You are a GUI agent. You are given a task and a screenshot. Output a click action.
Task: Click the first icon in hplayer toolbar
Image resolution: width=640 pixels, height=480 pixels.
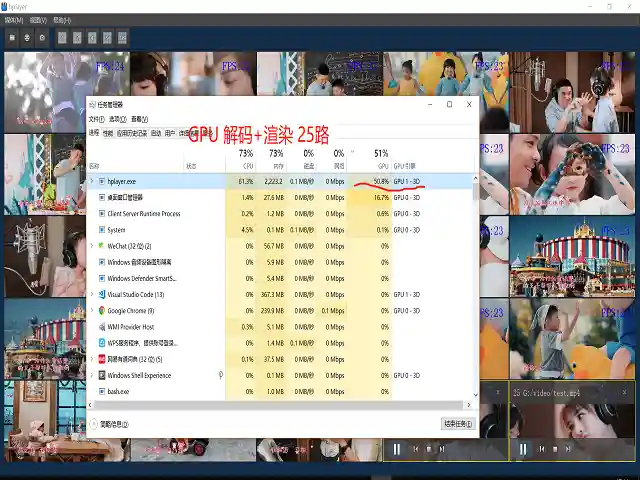(11, 37)
